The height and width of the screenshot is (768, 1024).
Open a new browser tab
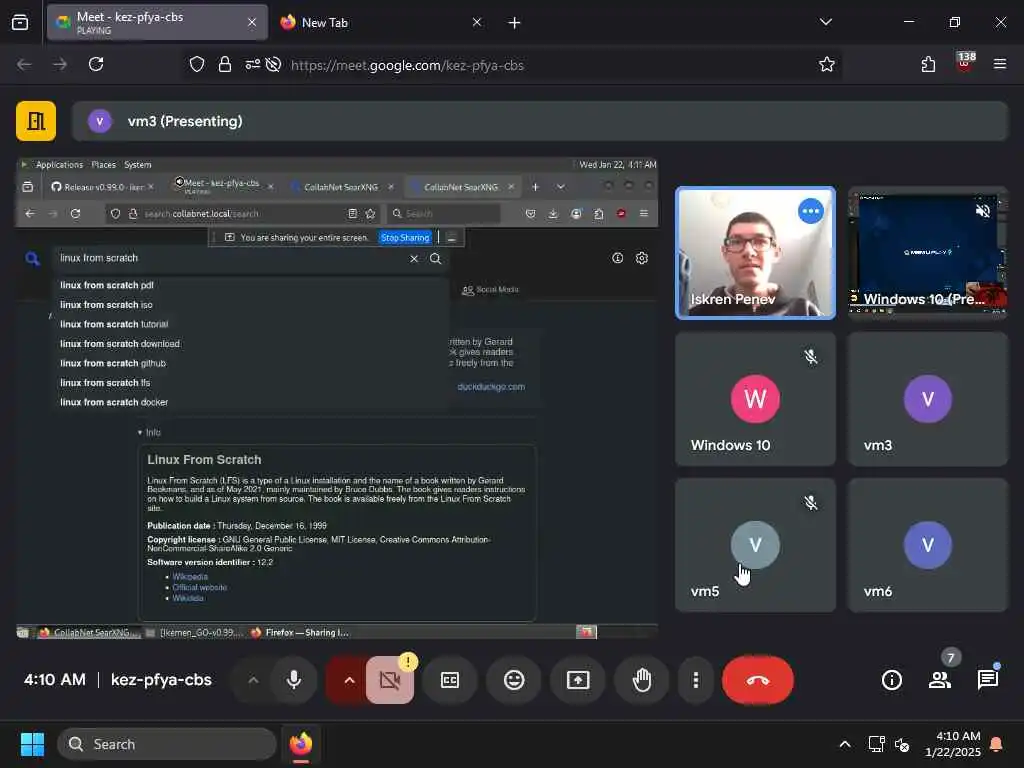click(x=514, y=23)
